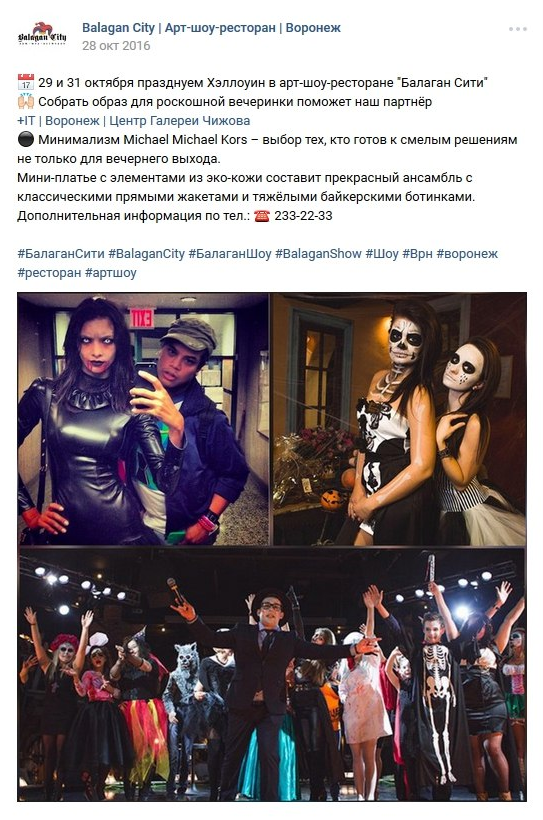Image resolution: width=543 pixels, height=820 pixels.
Task: Open partner link +IT Воронеж Центр Галереи Чижова
Action: coord(133,121)
